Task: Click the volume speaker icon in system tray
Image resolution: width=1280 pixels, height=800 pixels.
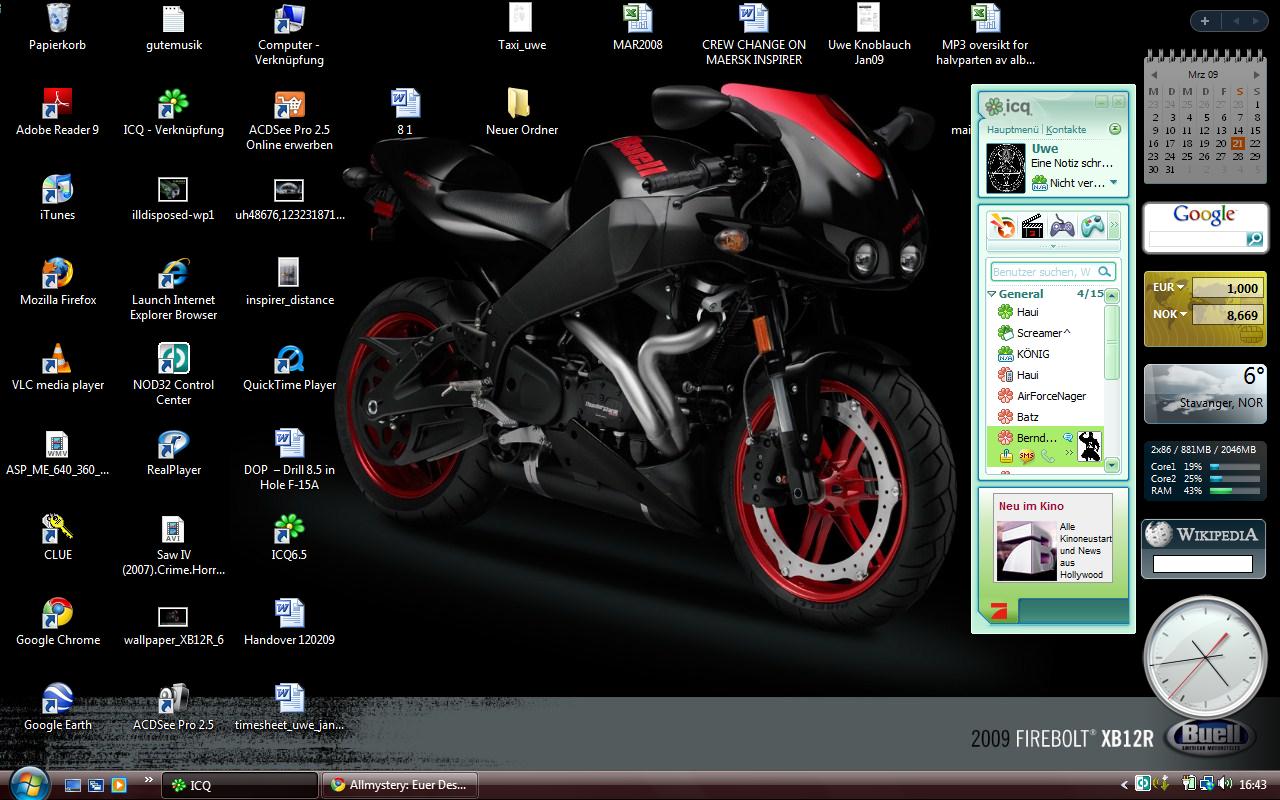Action: (1224, 784)
